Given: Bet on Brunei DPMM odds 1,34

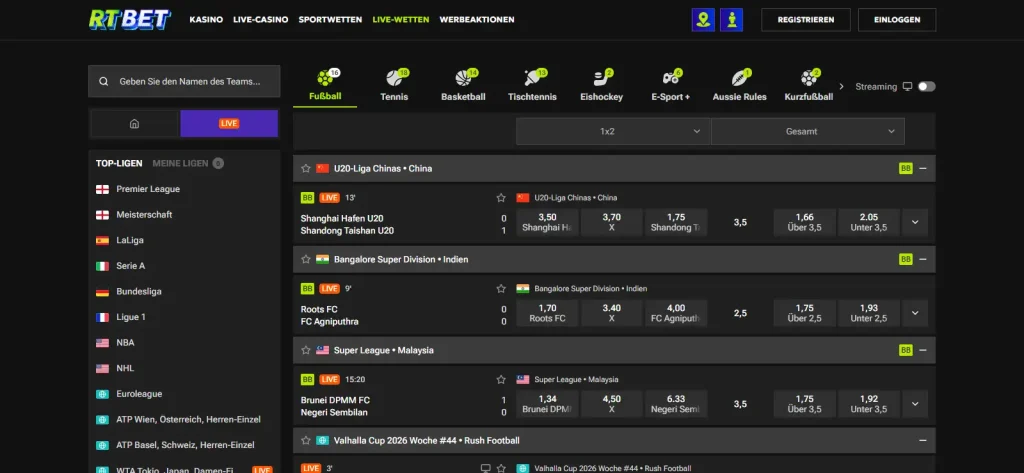Looking at the screenshot, I should [547, 404].
